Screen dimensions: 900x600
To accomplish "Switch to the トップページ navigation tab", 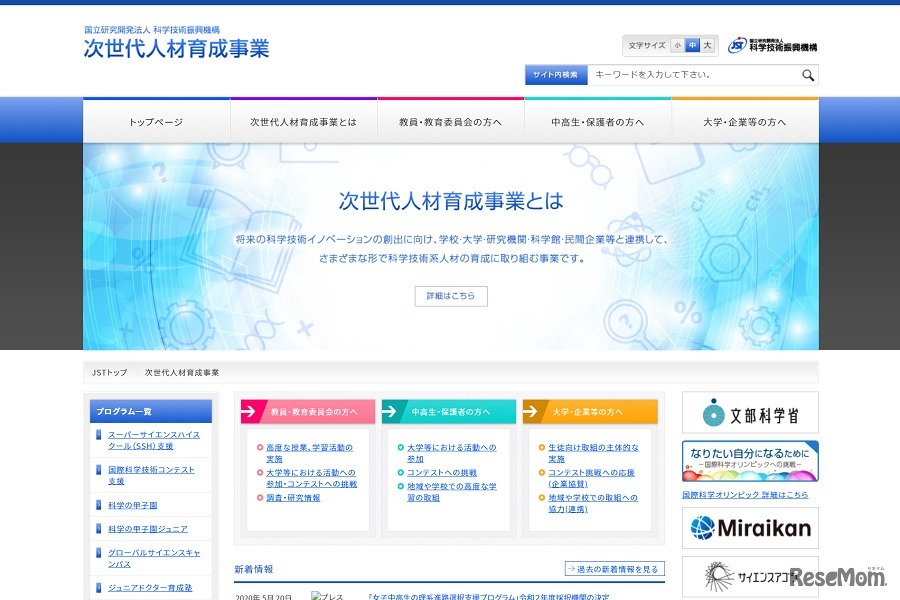I will click(157, 119).
